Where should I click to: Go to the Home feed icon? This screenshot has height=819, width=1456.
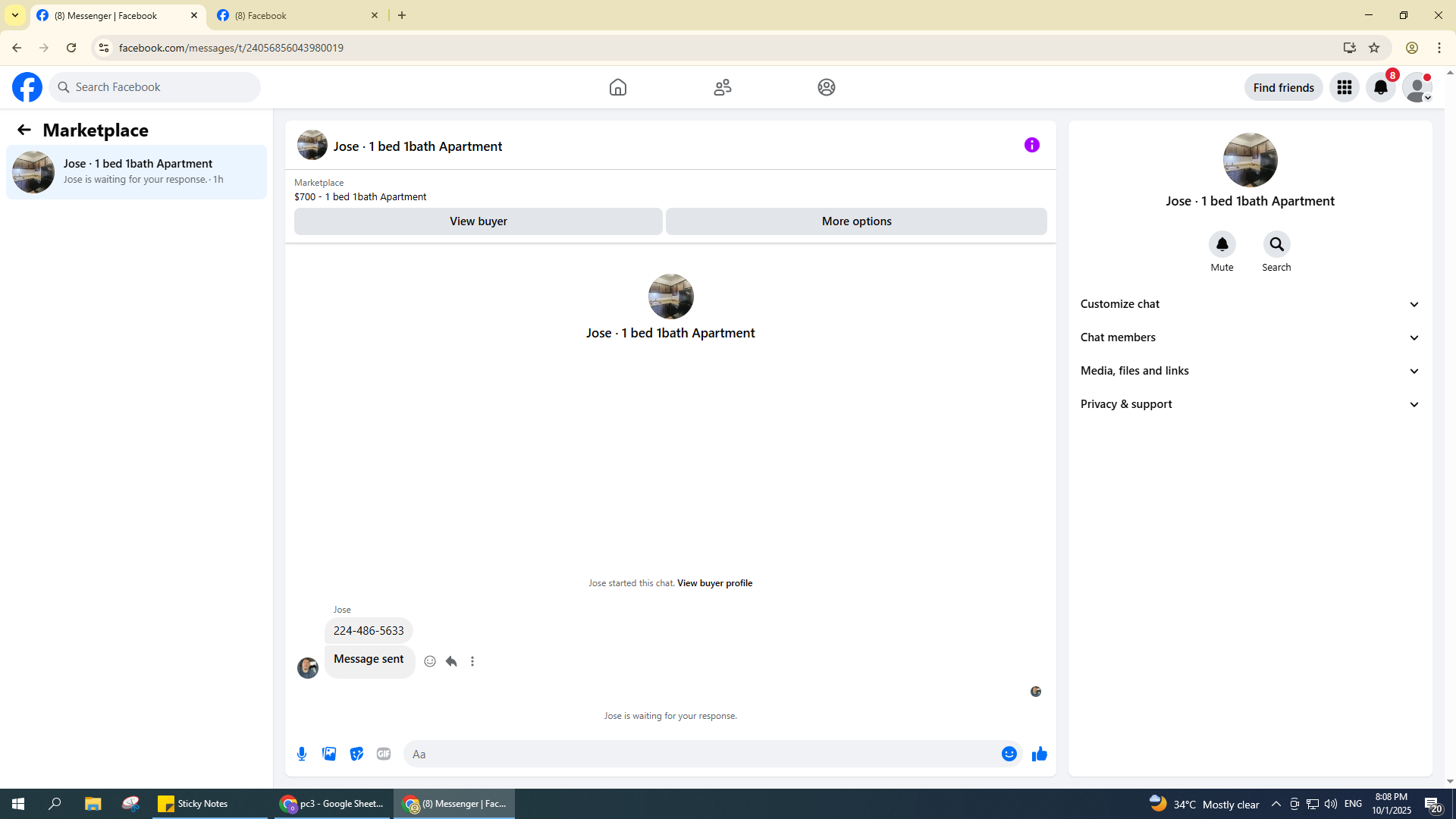(x=618, y=87)
